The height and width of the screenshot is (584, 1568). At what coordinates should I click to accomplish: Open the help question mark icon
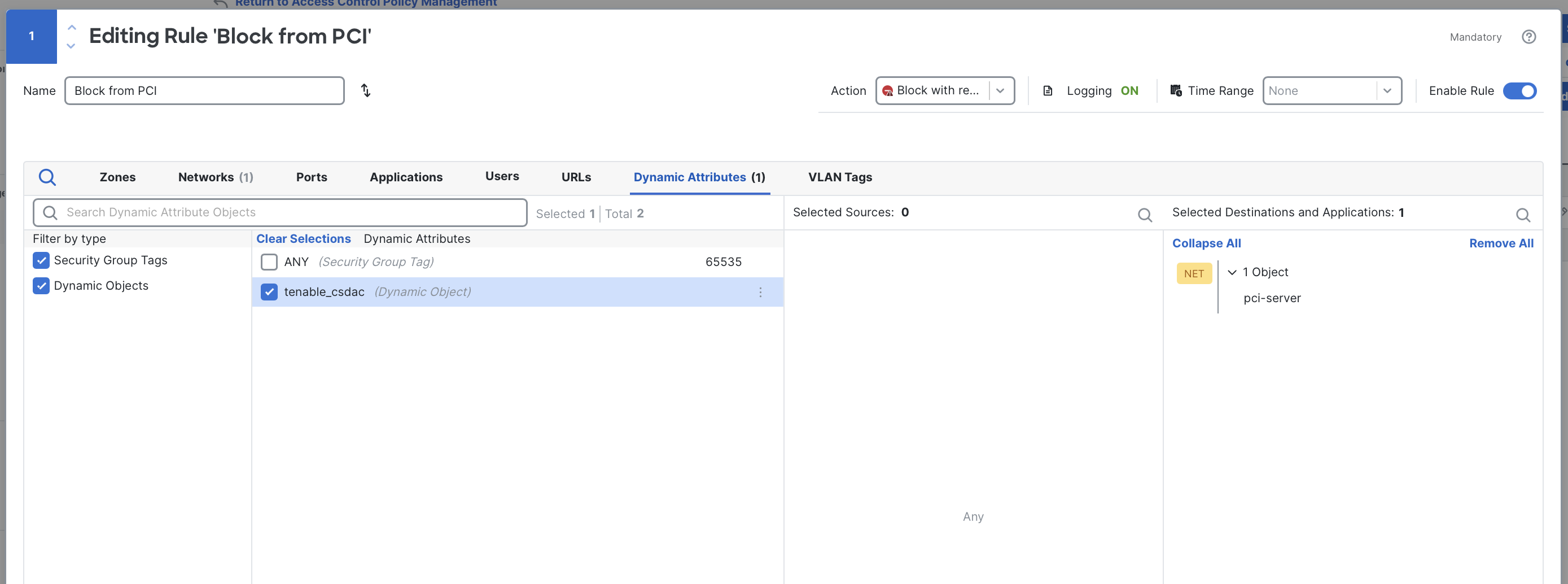[1530, 37]
